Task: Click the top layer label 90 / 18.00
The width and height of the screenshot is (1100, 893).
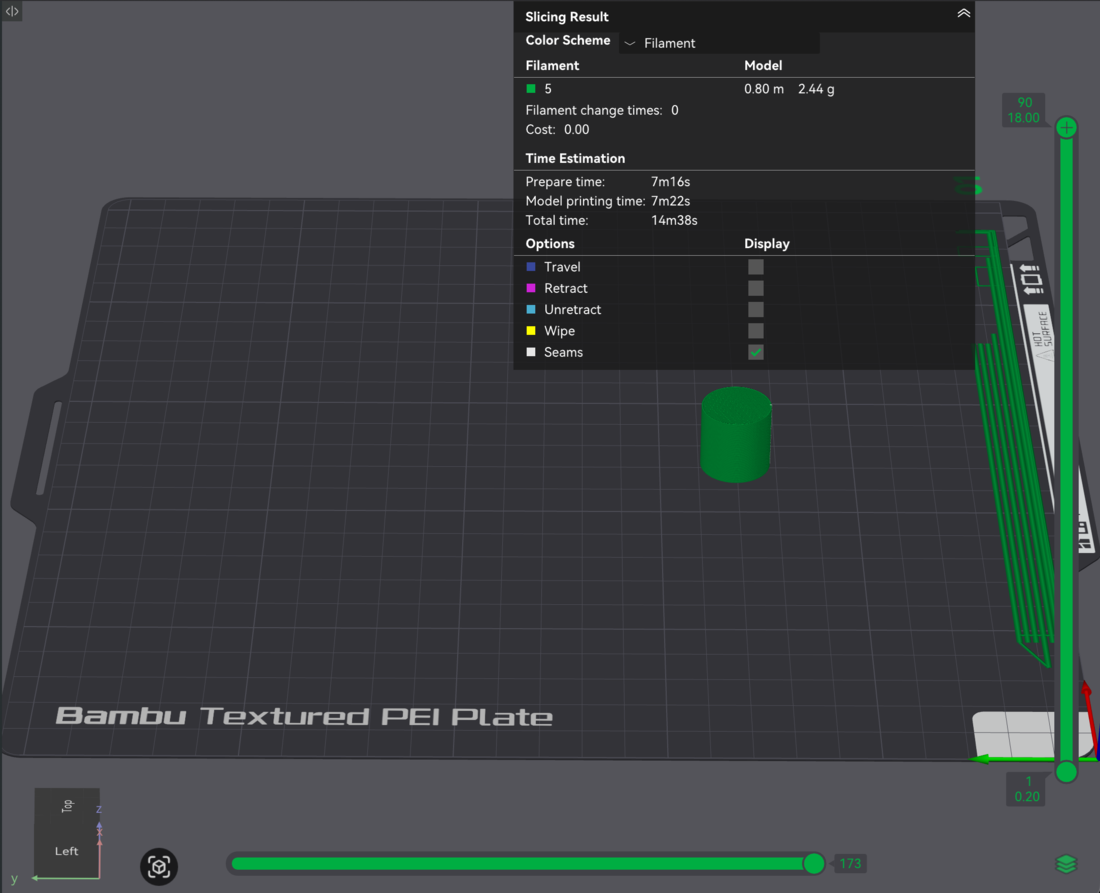Action: point(1024,110)
